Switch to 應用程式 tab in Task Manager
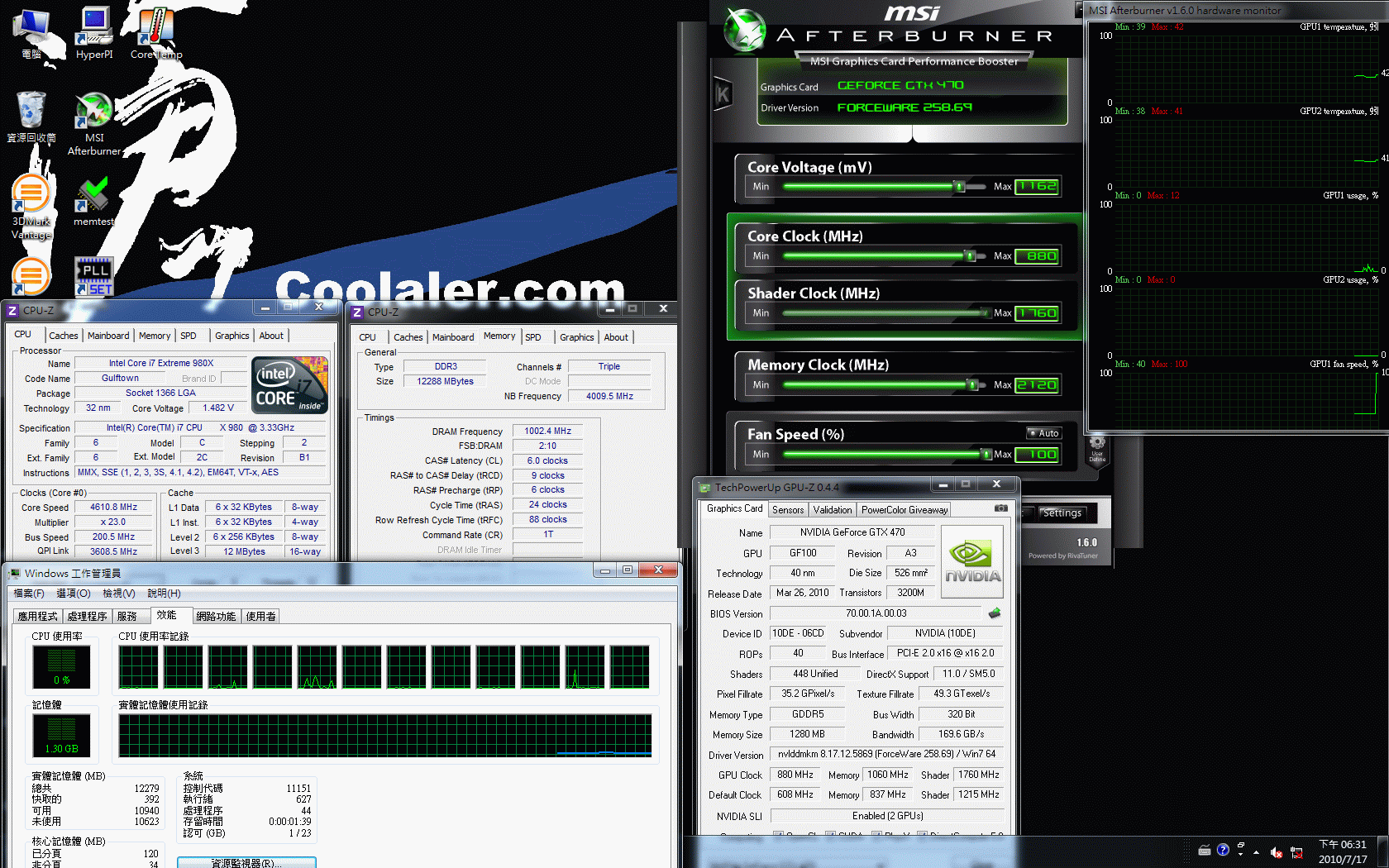The width and height of the screenshot is (1389, 868). (x=38, y=617)
